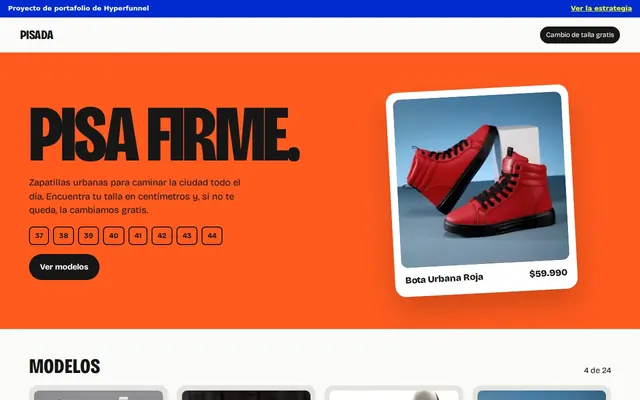Screen dimensions: 640x400
Task: Open the red boots product photo
Action: [481, 180]
